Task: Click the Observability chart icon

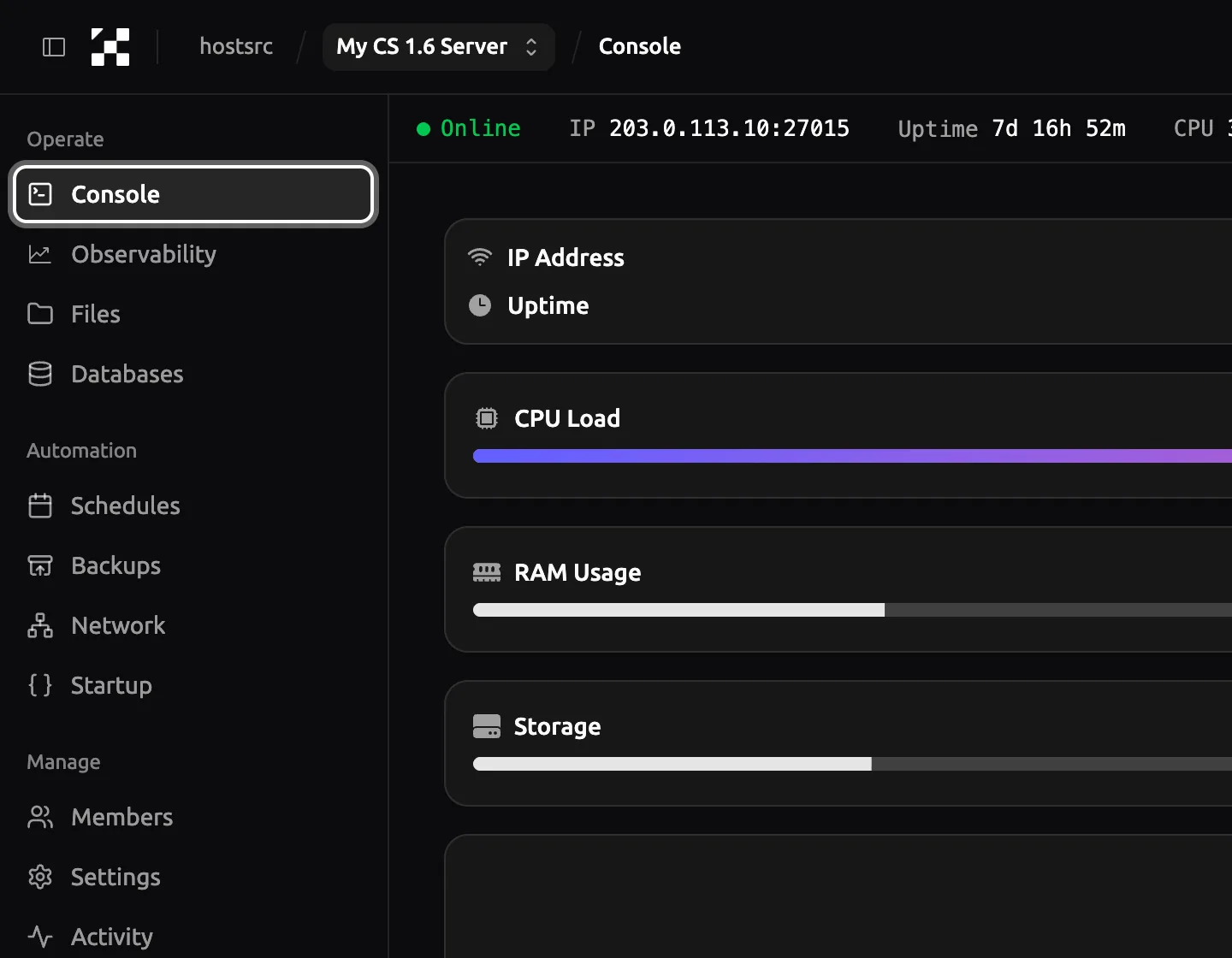Action: [40, 254]
